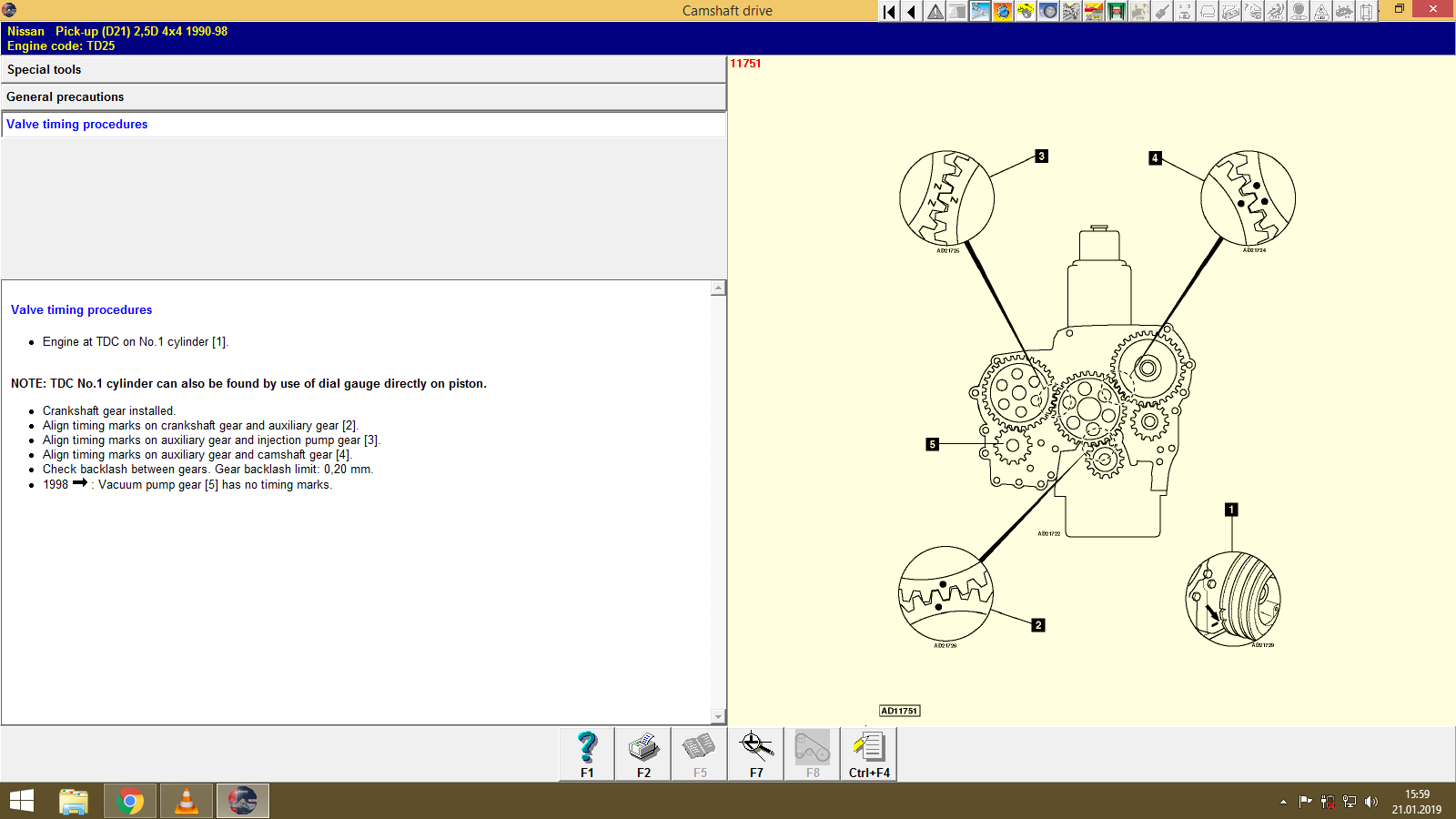Image resolution: width=1456 pixels, height=819 pixels.
Task: Click the globe icon in the top toolbar
Action: 1001,11
